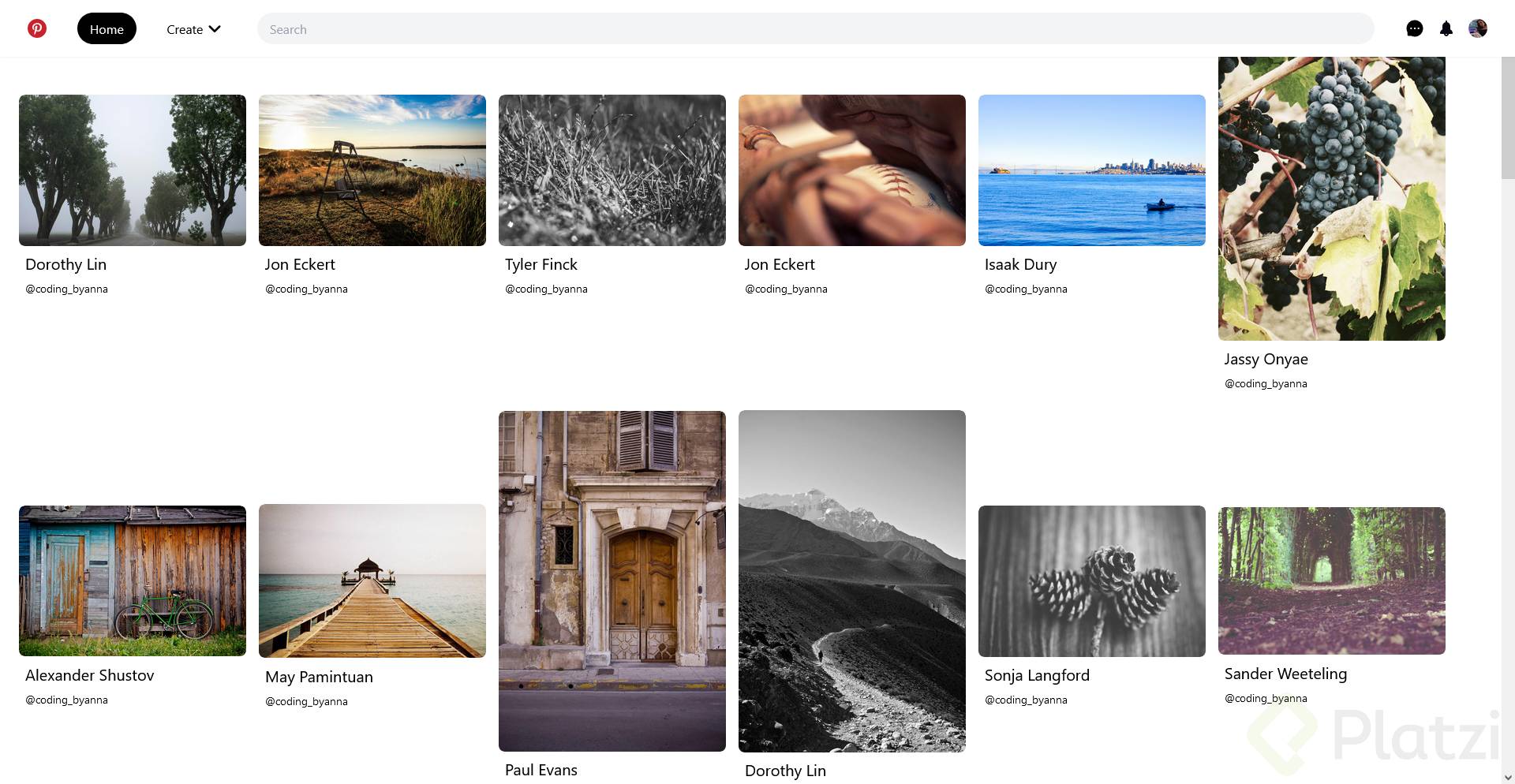
Task: Click the Pinterest logo icon
Action: point(37,29)
